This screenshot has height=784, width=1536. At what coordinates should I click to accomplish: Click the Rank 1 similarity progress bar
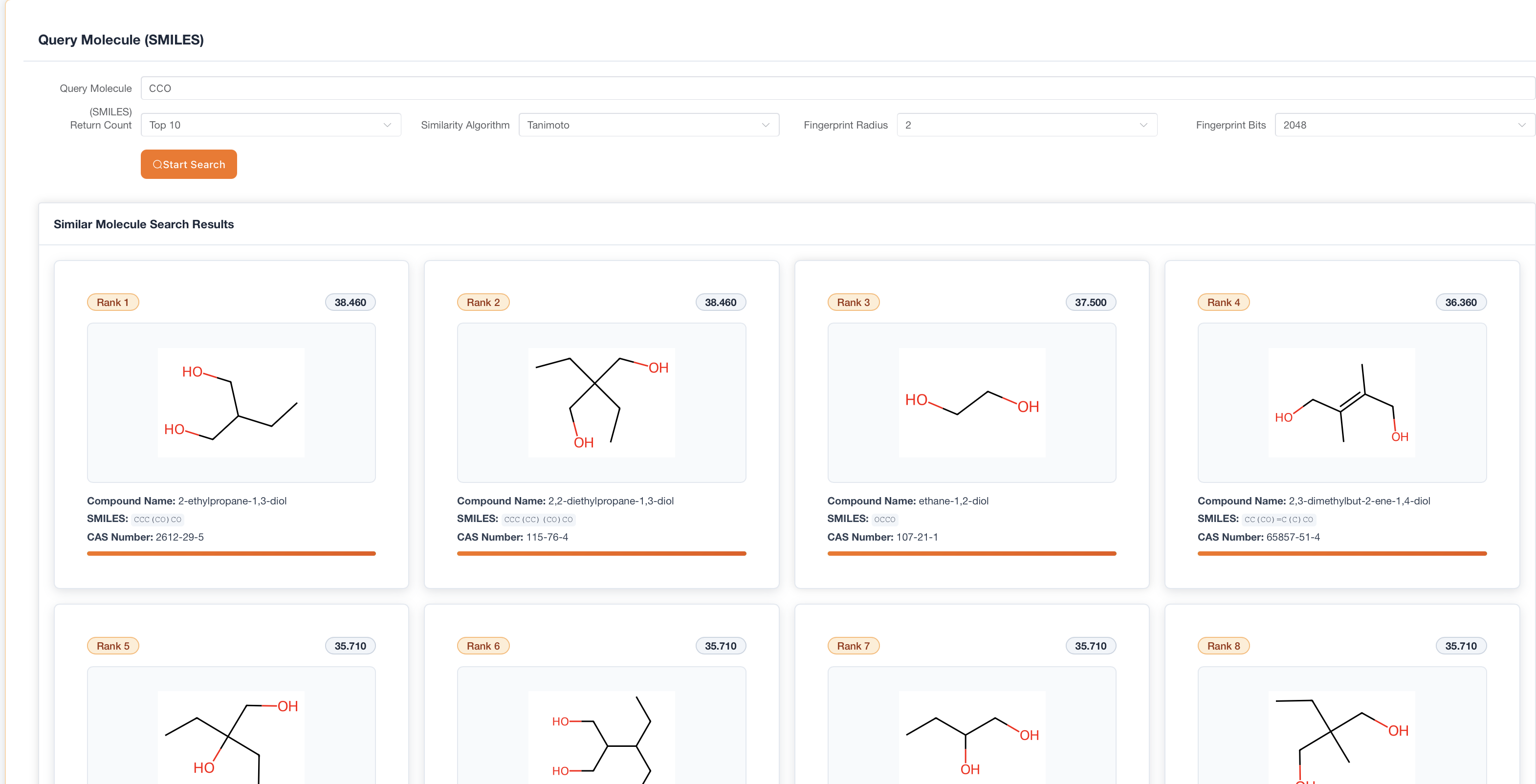(231, 553)
